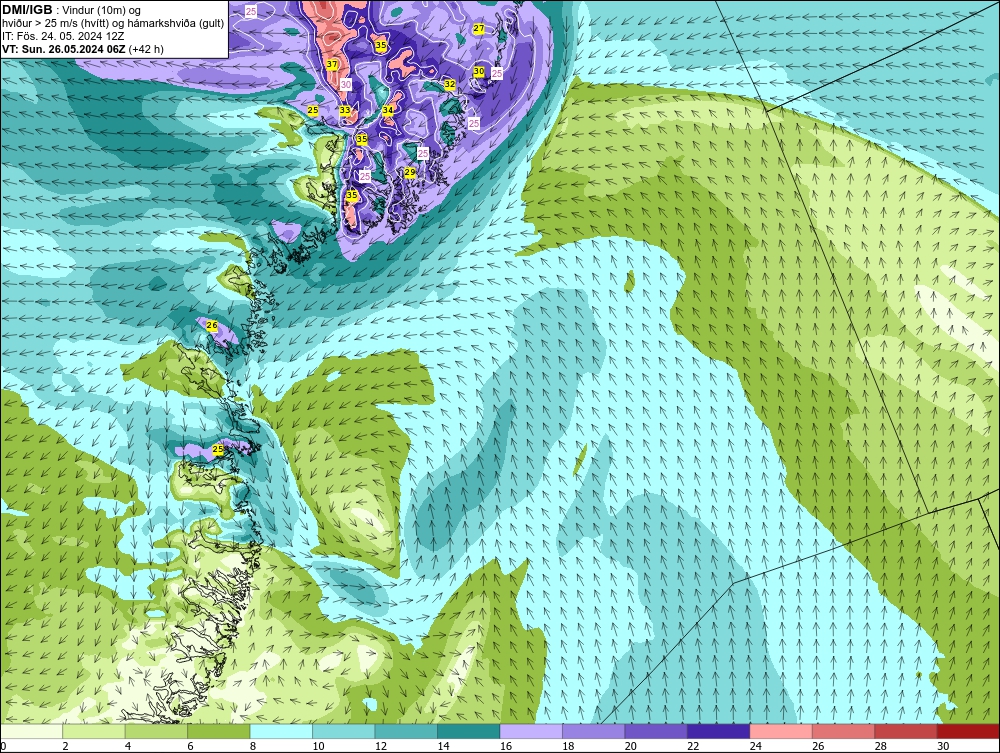Image resolution: width=1000 pixels, height=753 pixels.
Task: Click the legend scale number '20'
Action: [631, 746]
